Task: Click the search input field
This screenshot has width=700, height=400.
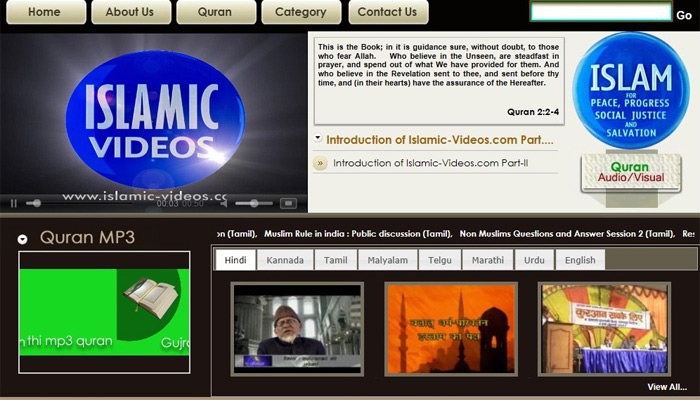Action: coord(600,12)
